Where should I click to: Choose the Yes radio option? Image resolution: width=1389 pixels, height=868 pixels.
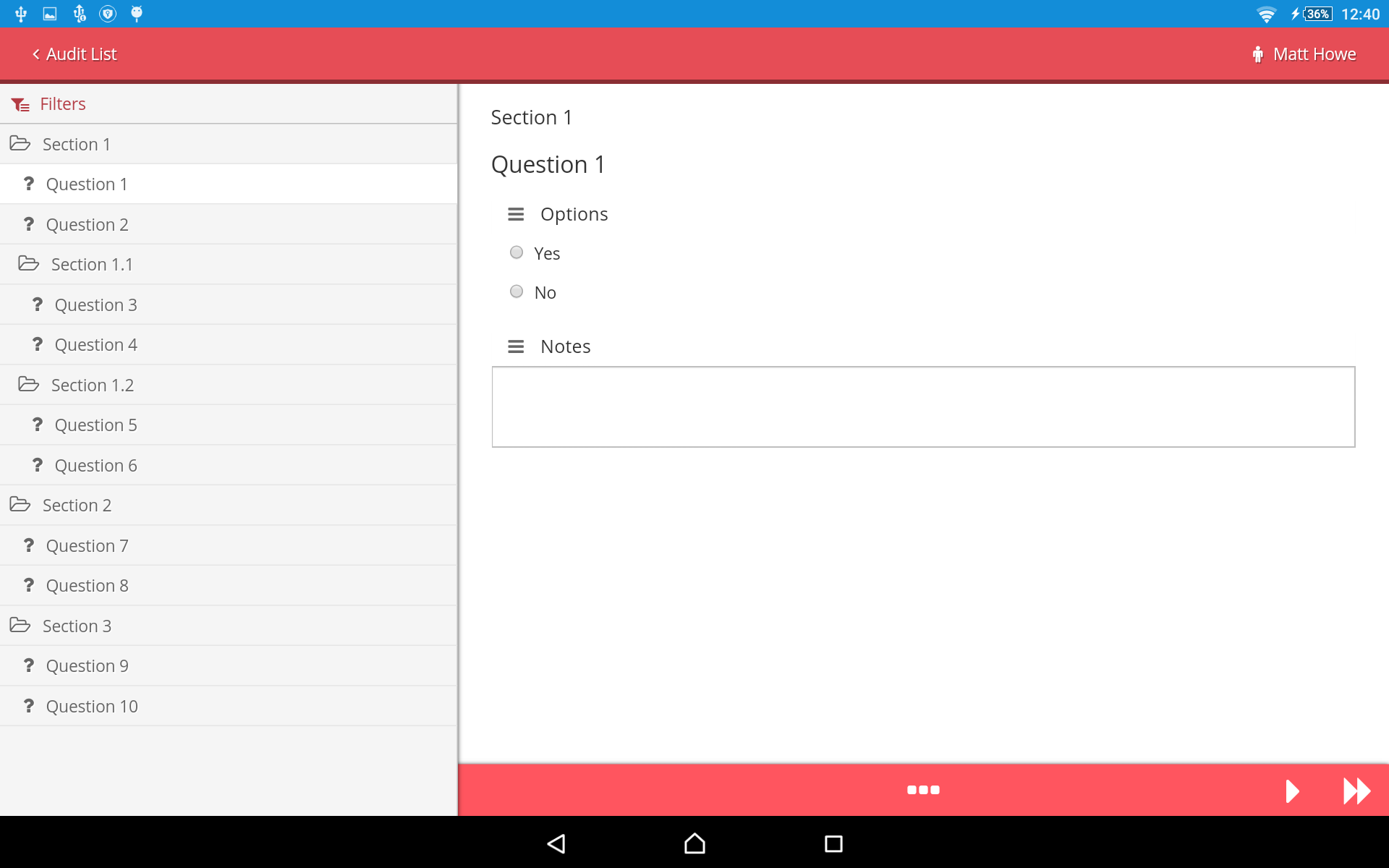pyautogui.click(x=517, y=252)
